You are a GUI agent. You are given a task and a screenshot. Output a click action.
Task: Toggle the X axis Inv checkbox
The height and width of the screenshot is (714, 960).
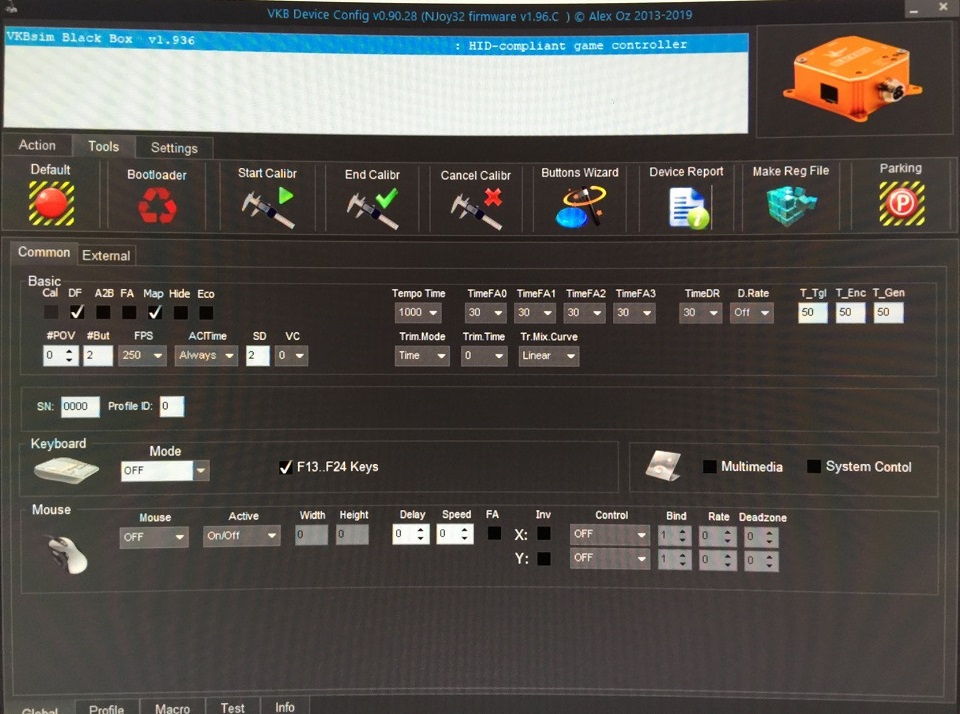[543, 534]
